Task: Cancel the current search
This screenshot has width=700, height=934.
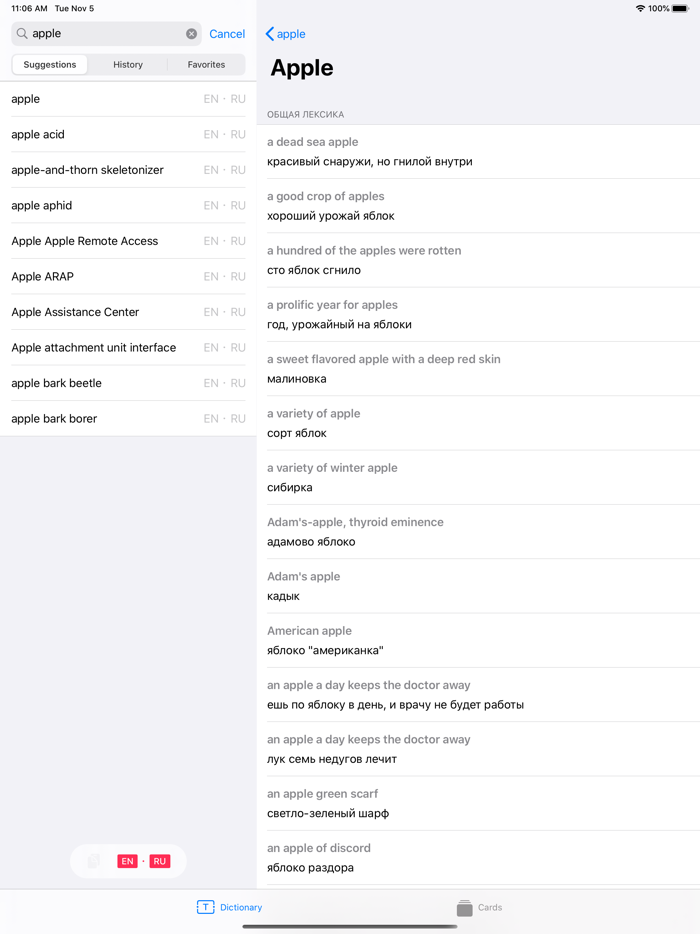Action: pos(227,34)
